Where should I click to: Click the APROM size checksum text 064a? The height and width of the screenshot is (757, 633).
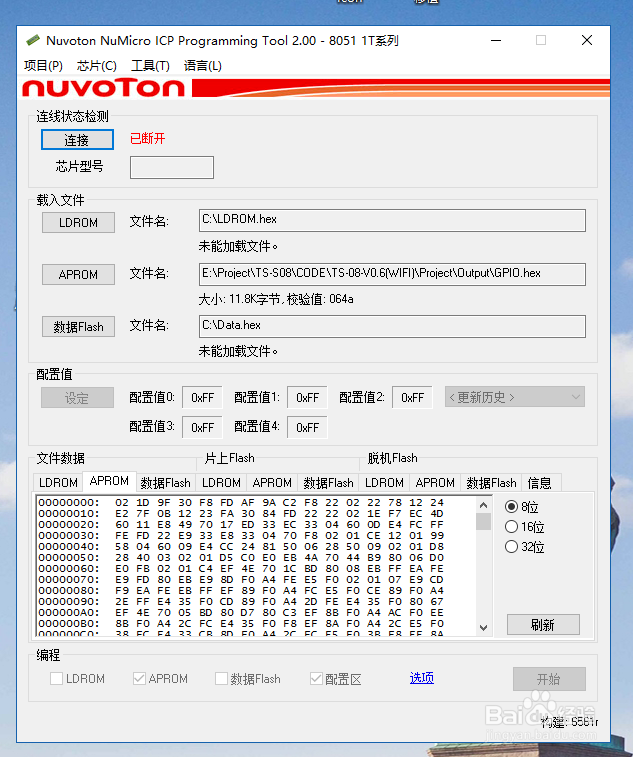pos(276,299)
